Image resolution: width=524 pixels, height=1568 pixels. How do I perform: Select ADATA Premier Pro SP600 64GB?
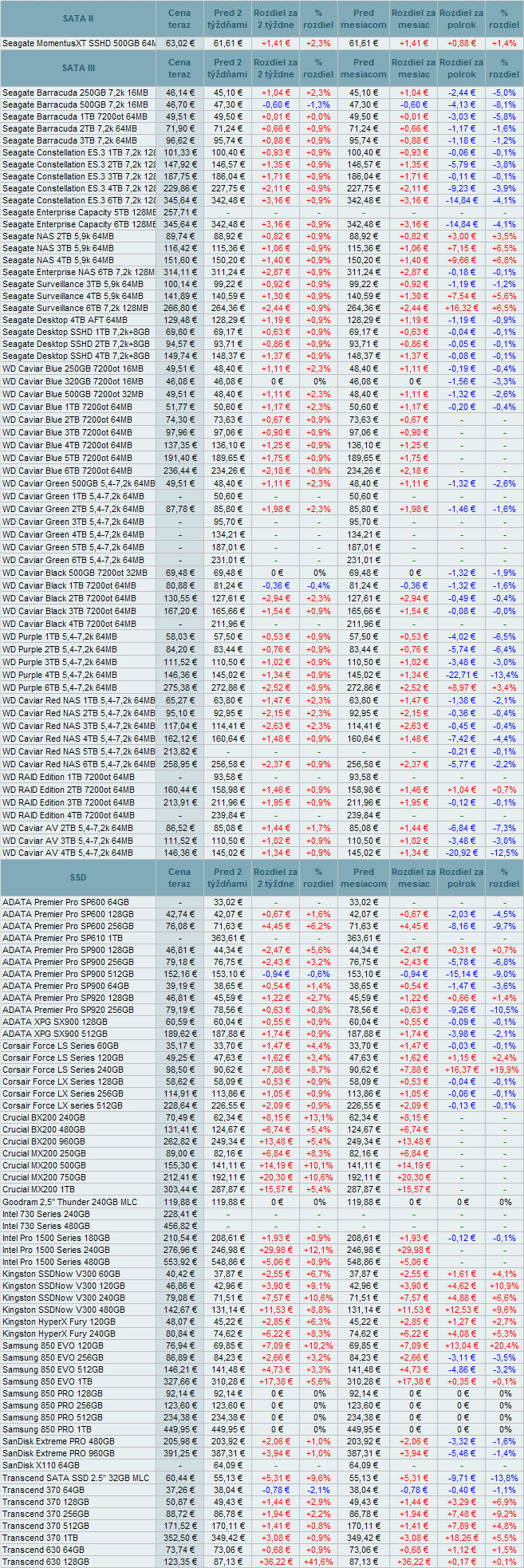coord(65,902)
